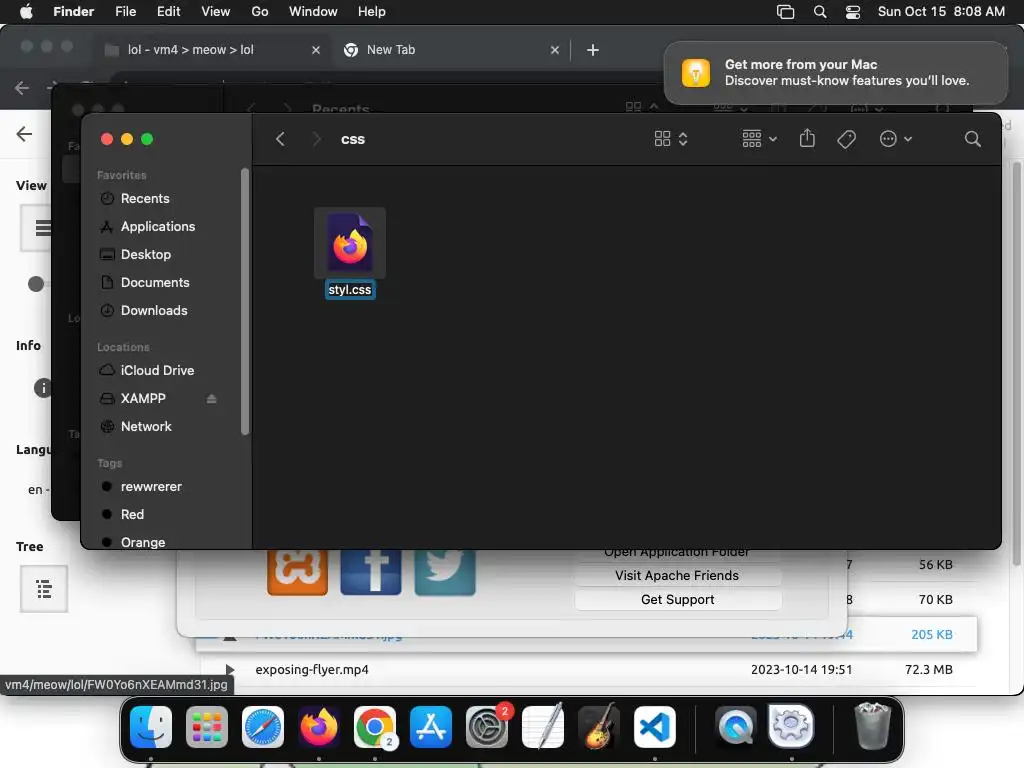
Task: Go forward in the css Finder window
Action: pos(317,139)
